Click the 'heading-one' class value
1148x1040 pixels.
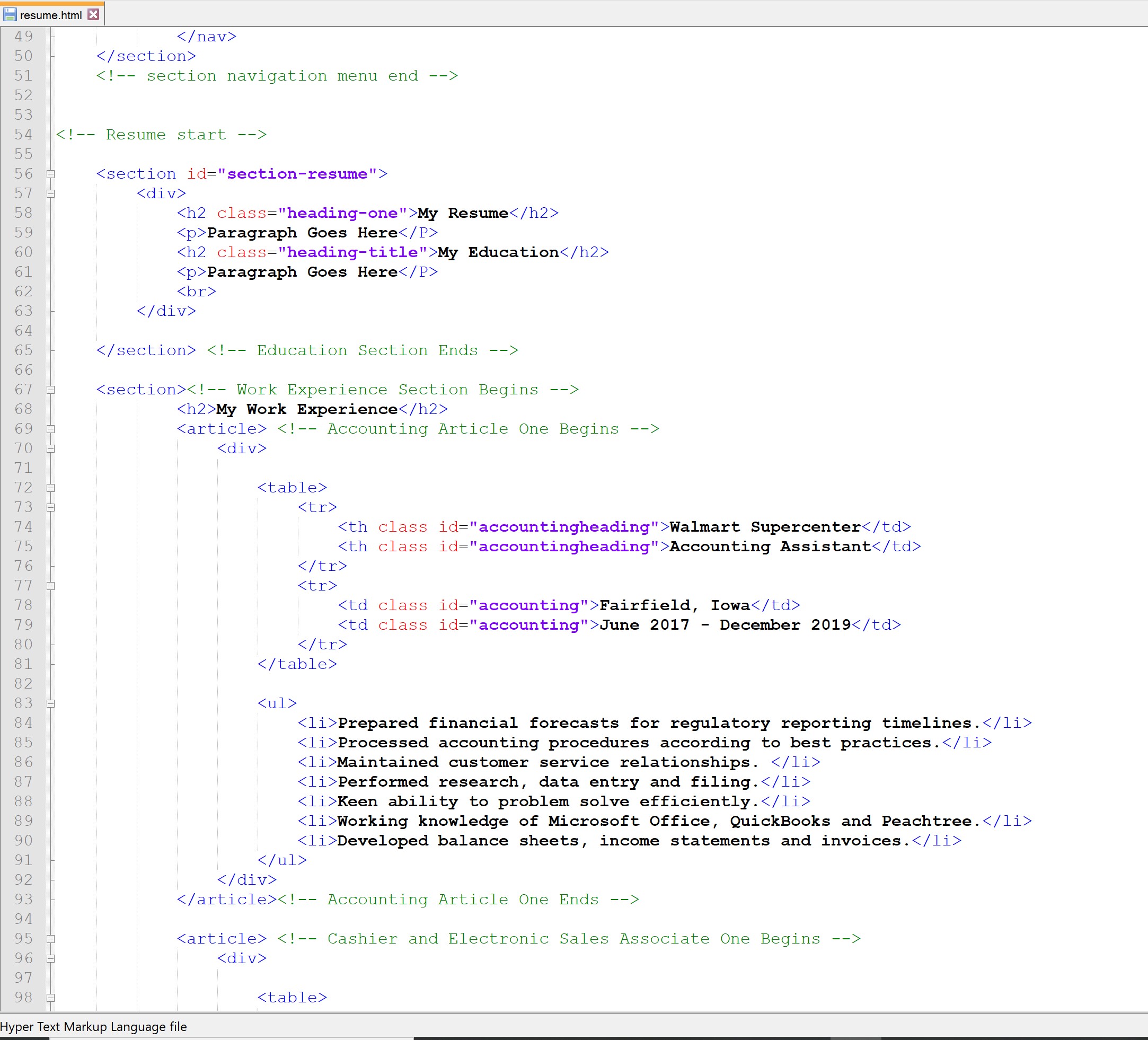(x=342, y=213)
